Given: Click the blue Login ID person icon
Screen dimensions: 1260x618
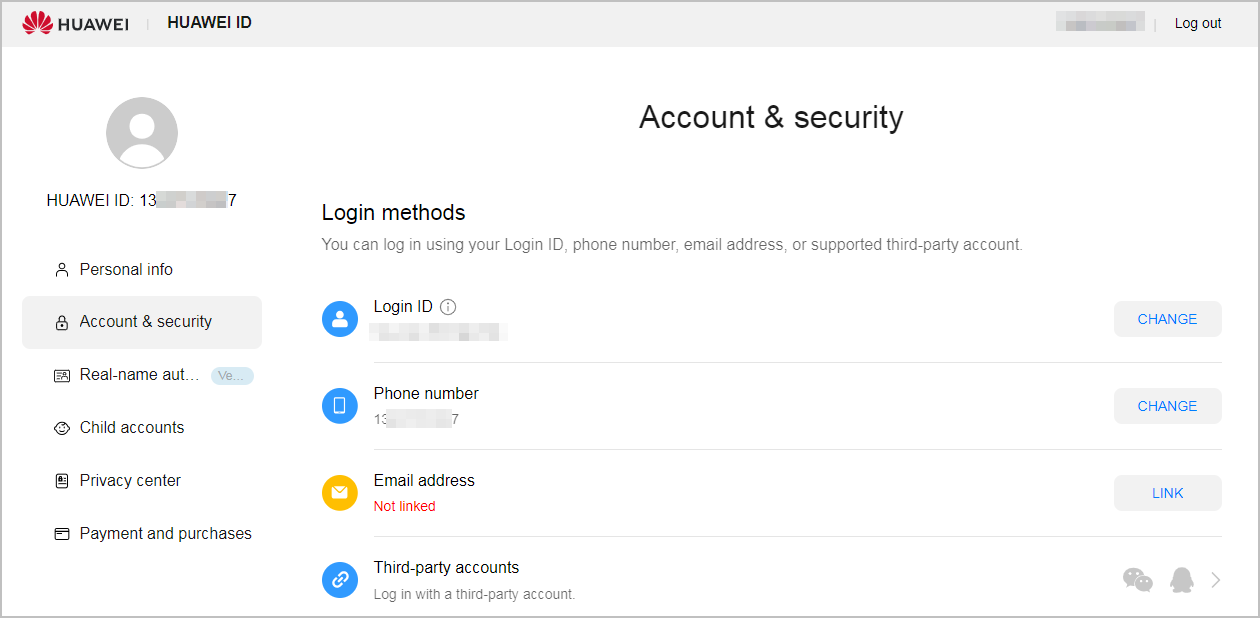Looking at the screenshot, I should click(x=340, y=319).
